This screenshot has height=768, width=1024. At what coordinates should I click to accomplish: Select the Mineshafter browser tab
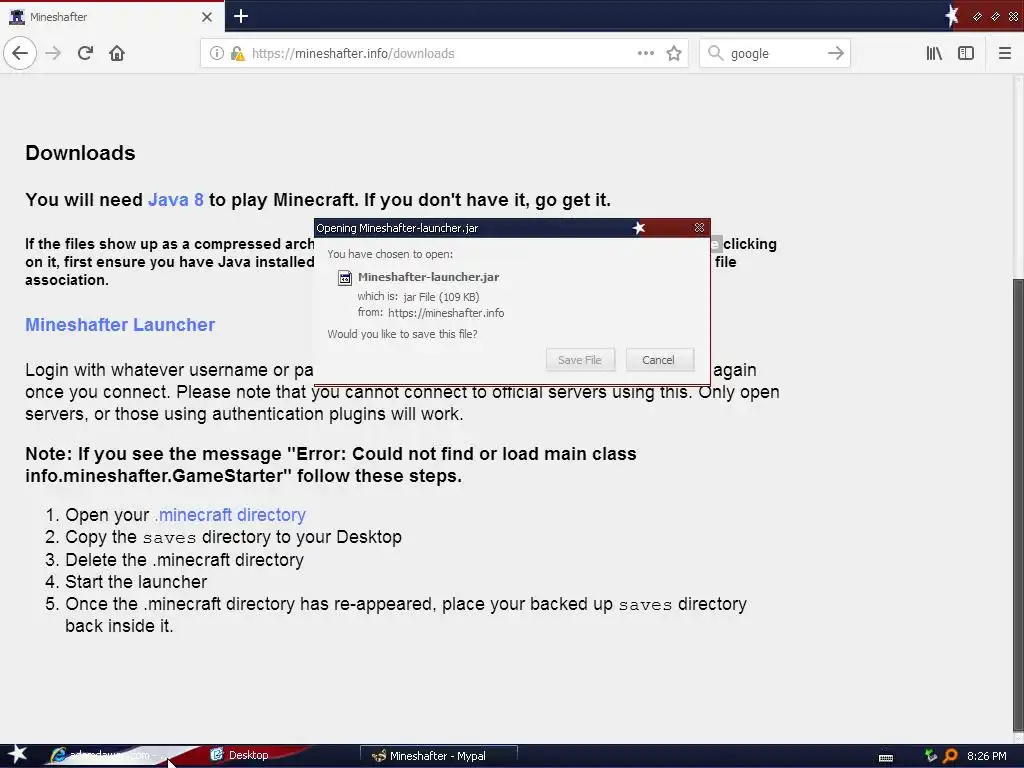(112, 17)
